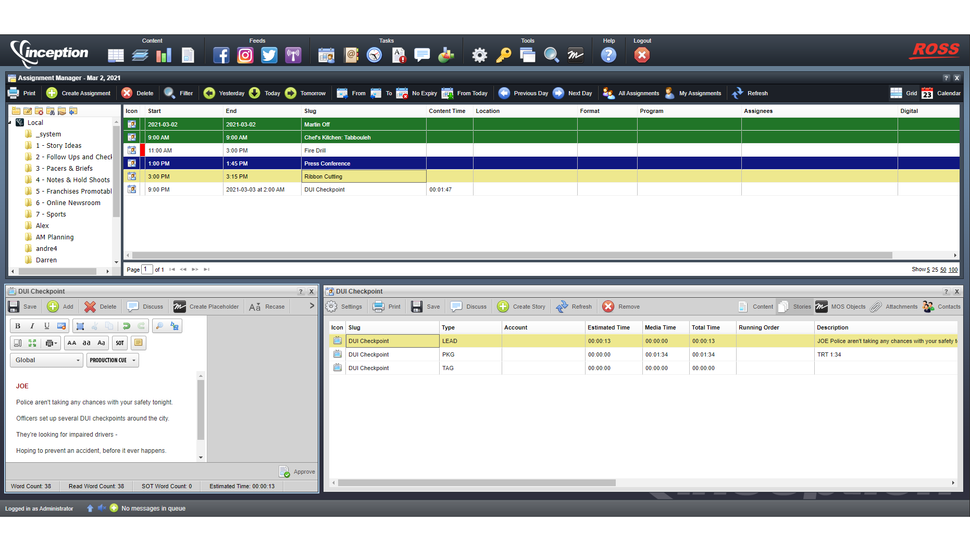Open the Help question mark icon
Screen dimensions: 970x546
click(609, 55)
